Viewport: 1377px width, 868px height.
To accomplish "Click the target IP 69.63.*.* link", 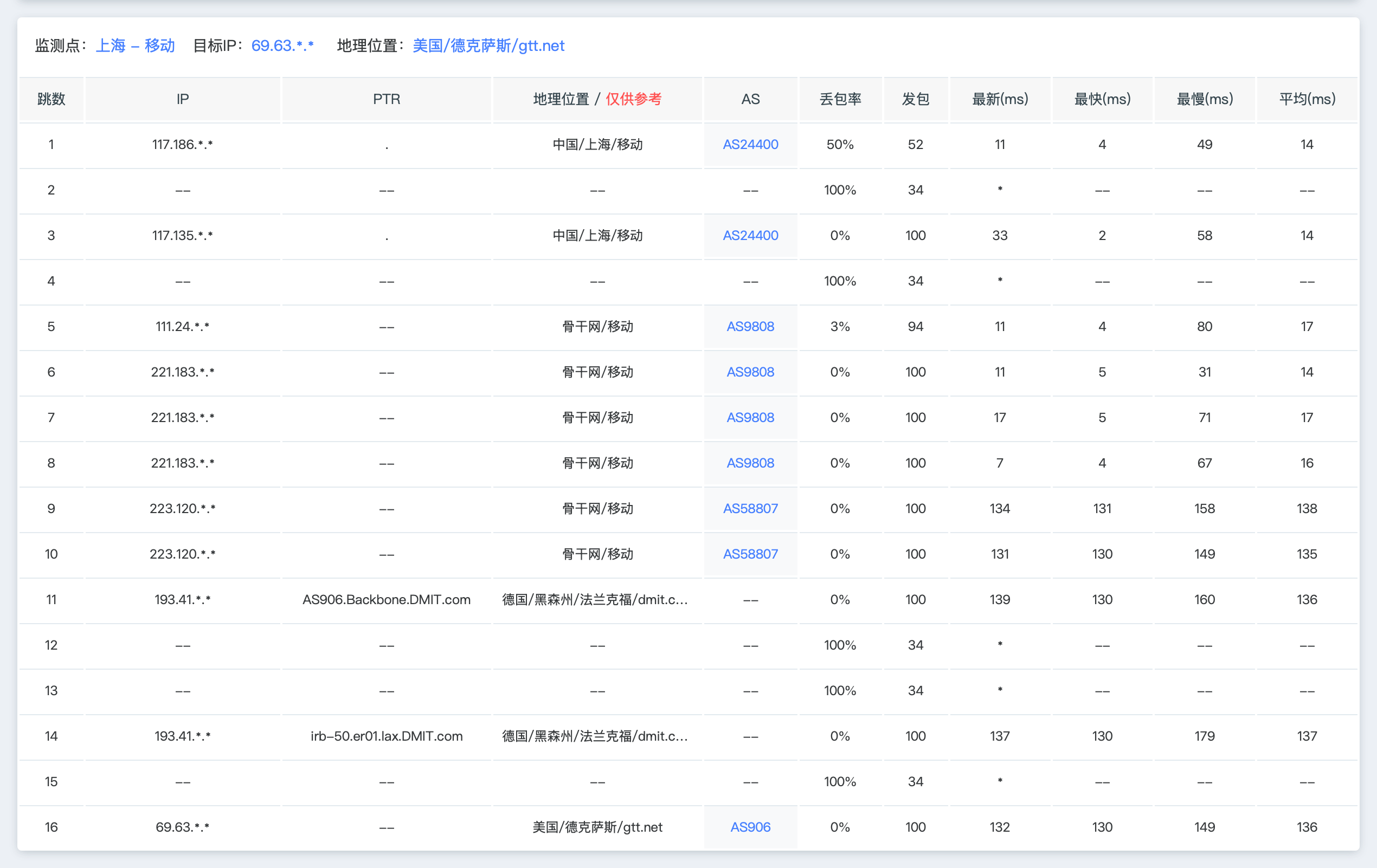I will click(x=284, y=45).
